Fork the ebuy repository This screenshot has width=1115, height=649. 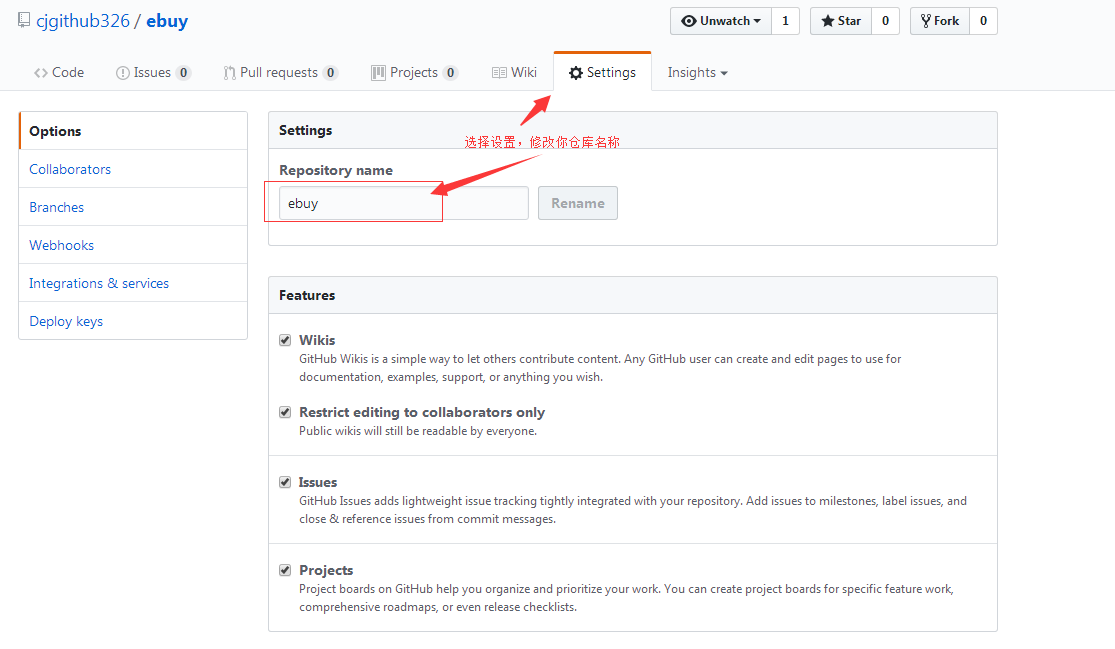click(x=940, y=21)
